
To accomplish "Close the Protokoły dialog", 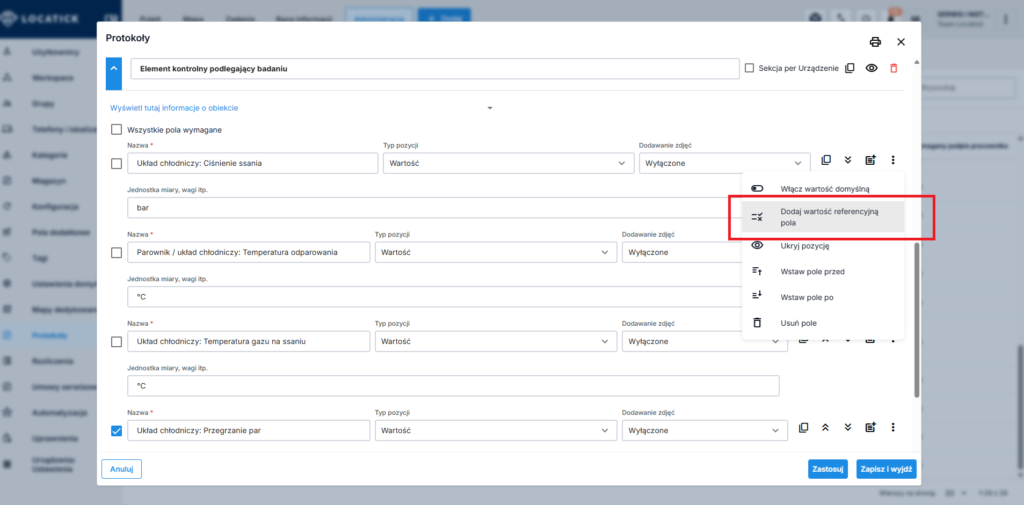I will pyautogui.click(x=901, y=42).
